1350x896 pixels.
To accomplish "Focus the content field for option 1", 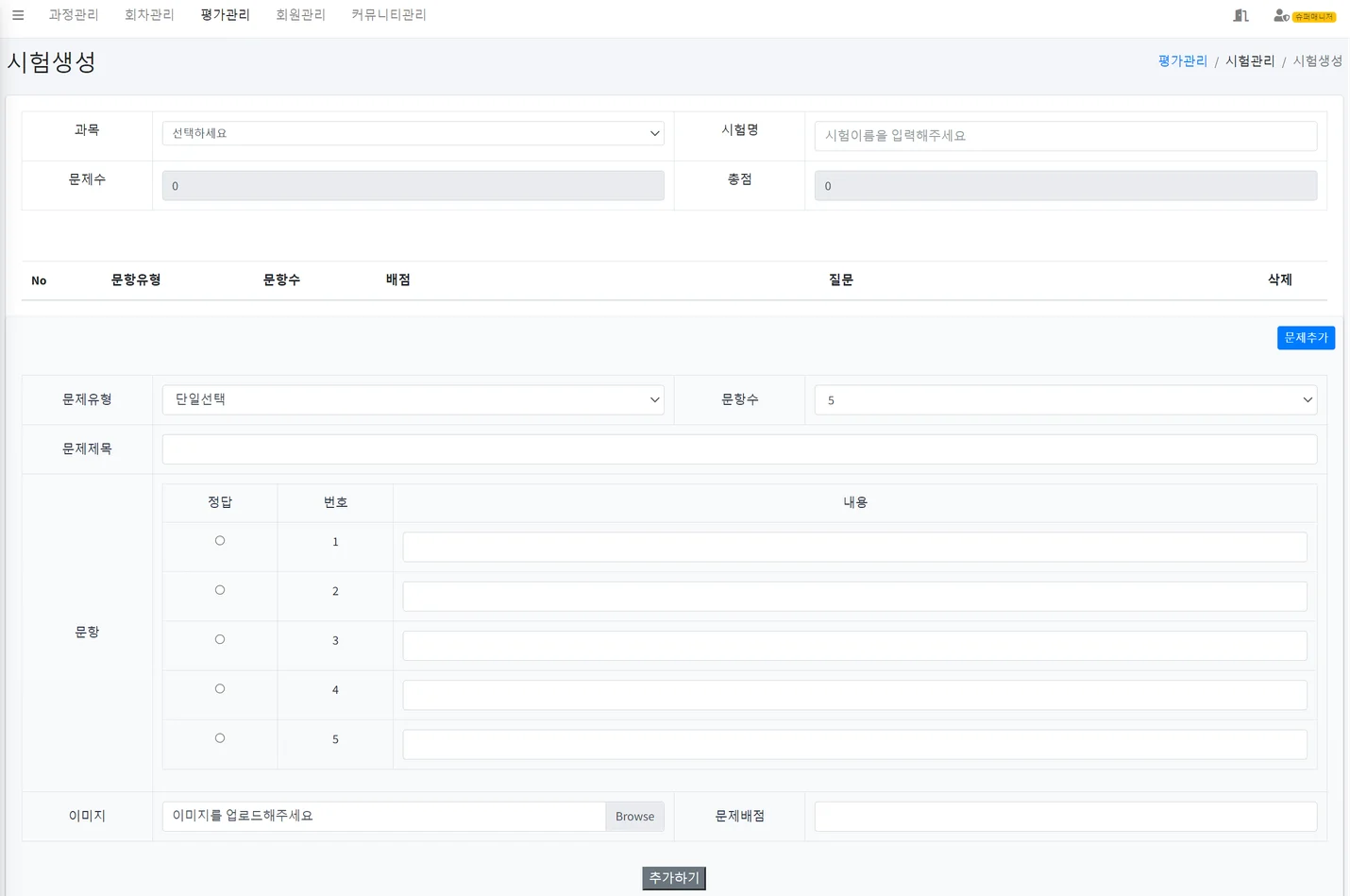I will coord(854,547).
